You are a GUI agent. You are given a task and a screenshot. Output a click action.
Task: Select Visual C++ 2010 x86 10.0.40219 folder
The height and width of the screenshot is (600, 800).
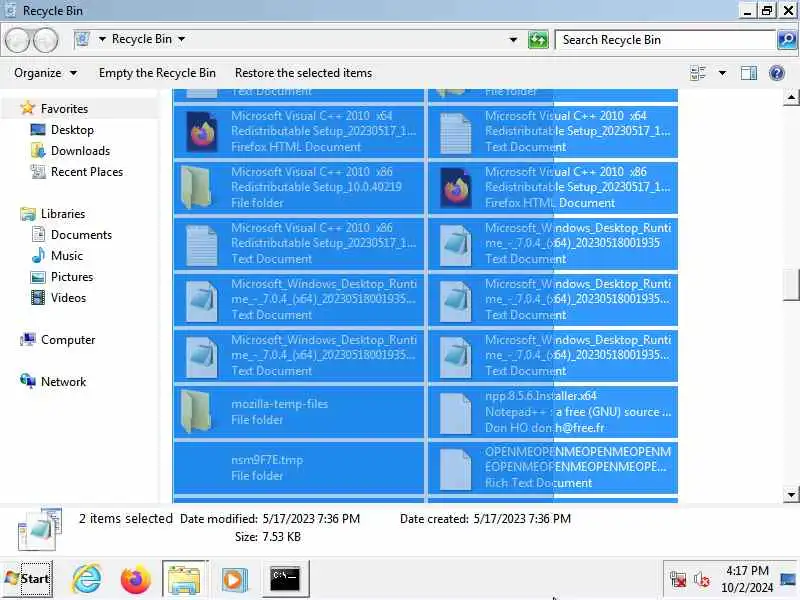pos(299,187)
